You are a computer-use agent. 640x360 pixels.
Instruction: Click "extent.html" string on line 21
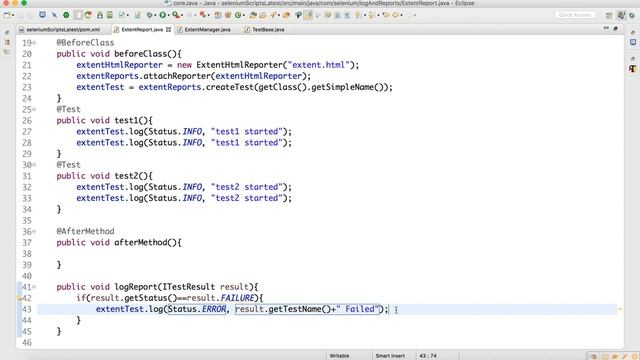[x=319, y=65]
